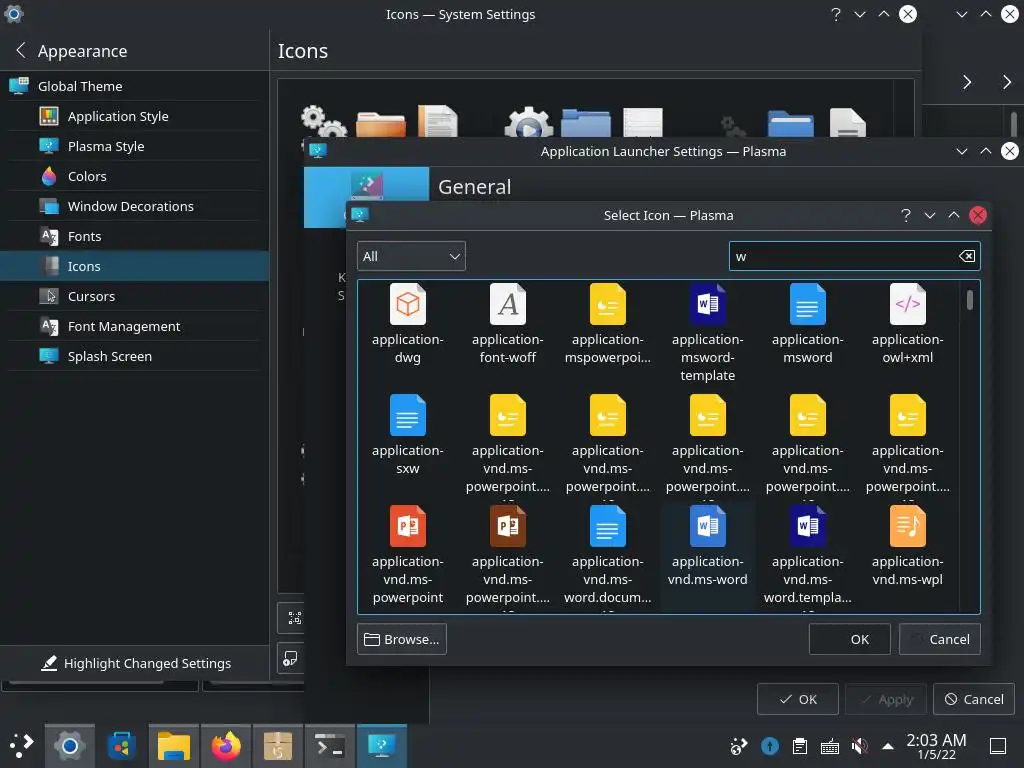This screenshot has height=768, width=1024.
Task: Open Dolphin file manager from taskbar
Action: point(174,745)
